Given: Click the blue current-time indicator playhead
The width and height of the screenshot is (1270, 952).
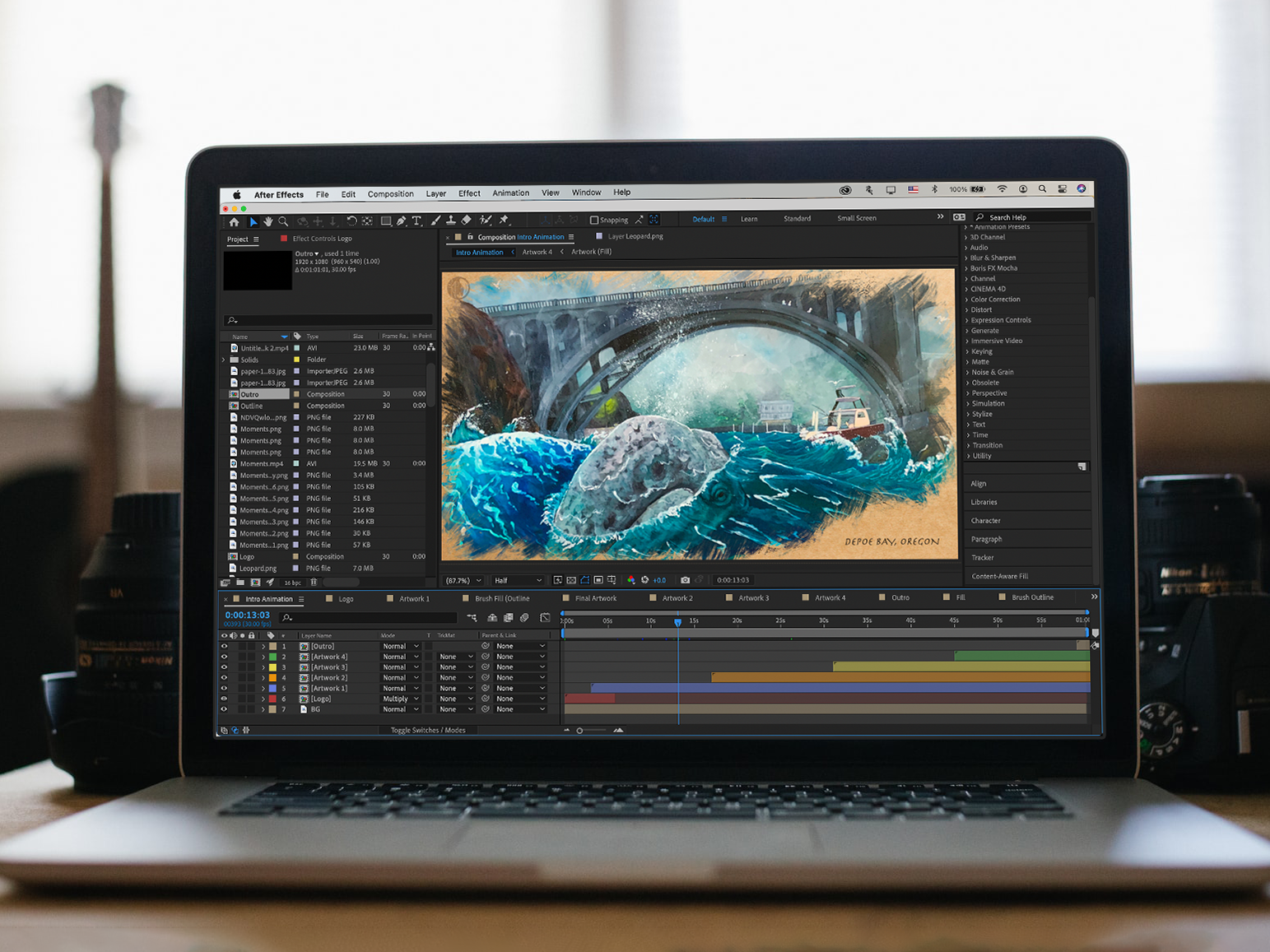Looking at the screenshot, I should (678, 622).
